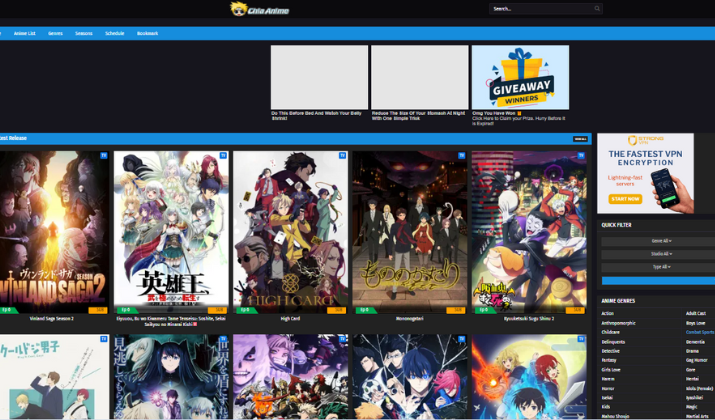Select the Fantasy genre
Image resolution: width=715 pixels, height=420 pixels.
[609, 360]
